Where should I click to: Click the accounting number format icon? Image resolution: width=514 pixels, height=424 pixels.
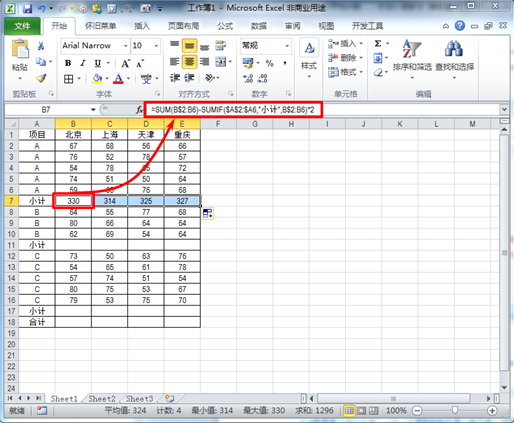point(248,63)
